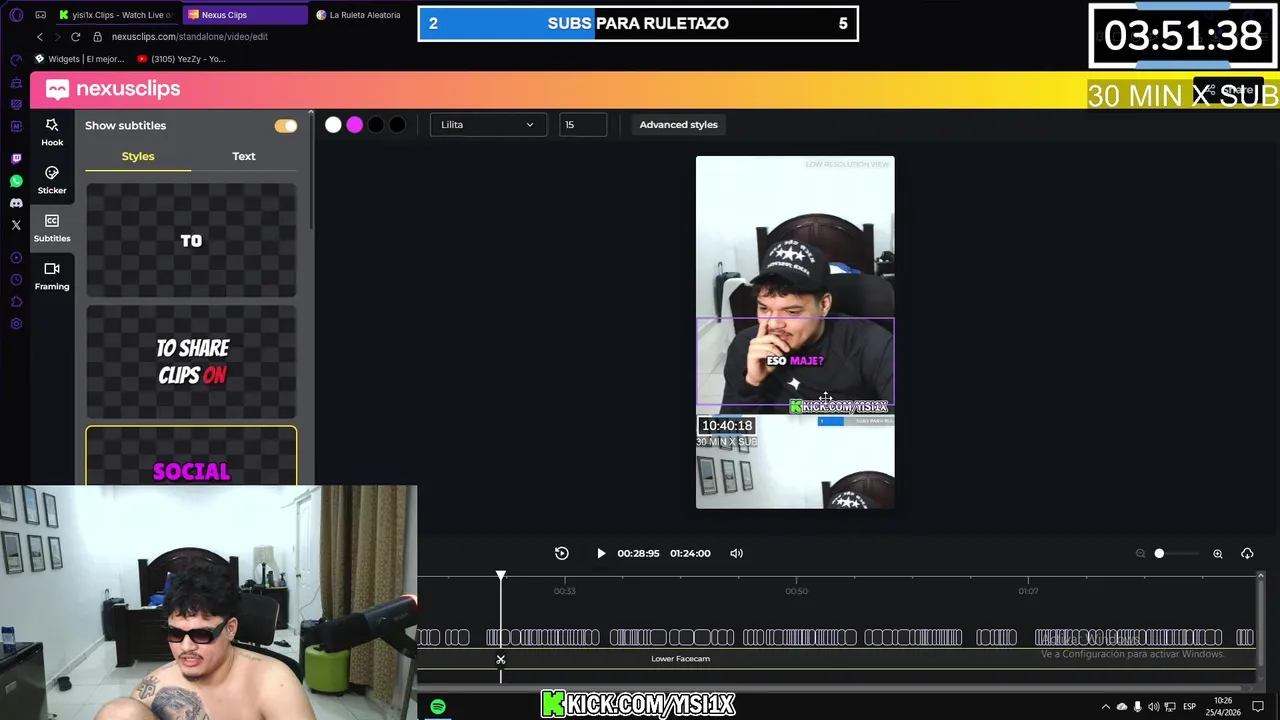This screenshot has width=1280, height=720.
Task: Click the timeline playhead marker
Action: (x=501, y=575)
